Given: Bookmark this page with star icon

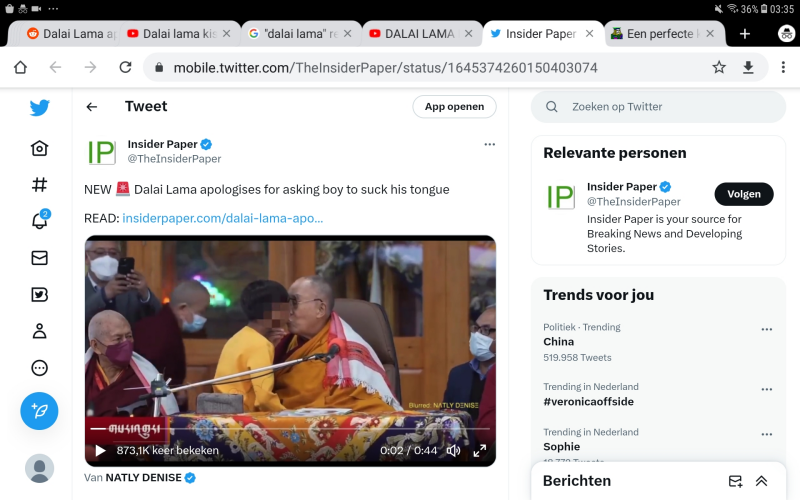Looking at the screenshot, I should coord(719,67).
